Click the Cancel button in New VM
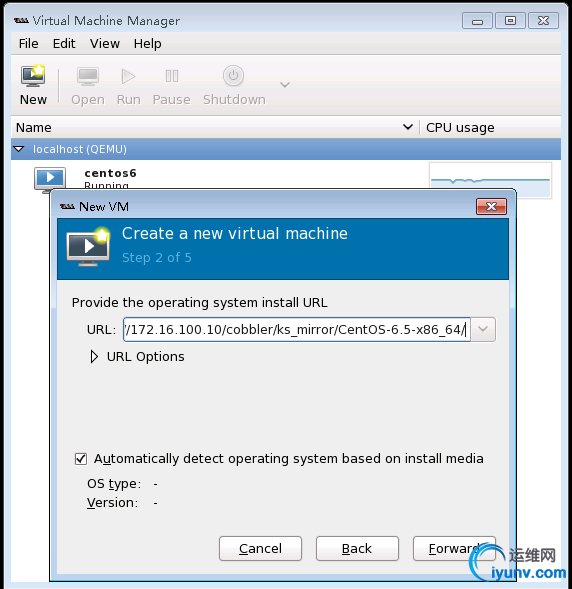 pyautogui.click(x=260, y=548)
